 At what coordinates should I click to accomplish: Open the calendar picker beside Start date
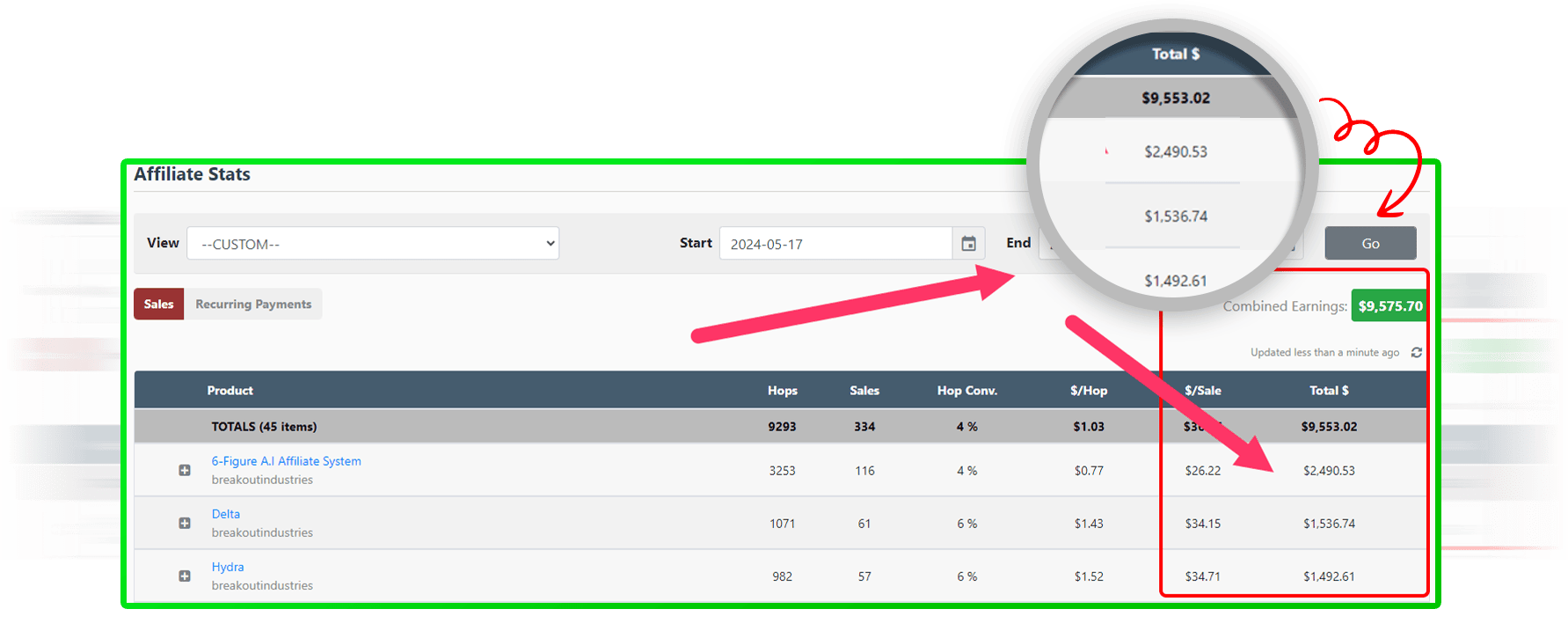(968, 244)
